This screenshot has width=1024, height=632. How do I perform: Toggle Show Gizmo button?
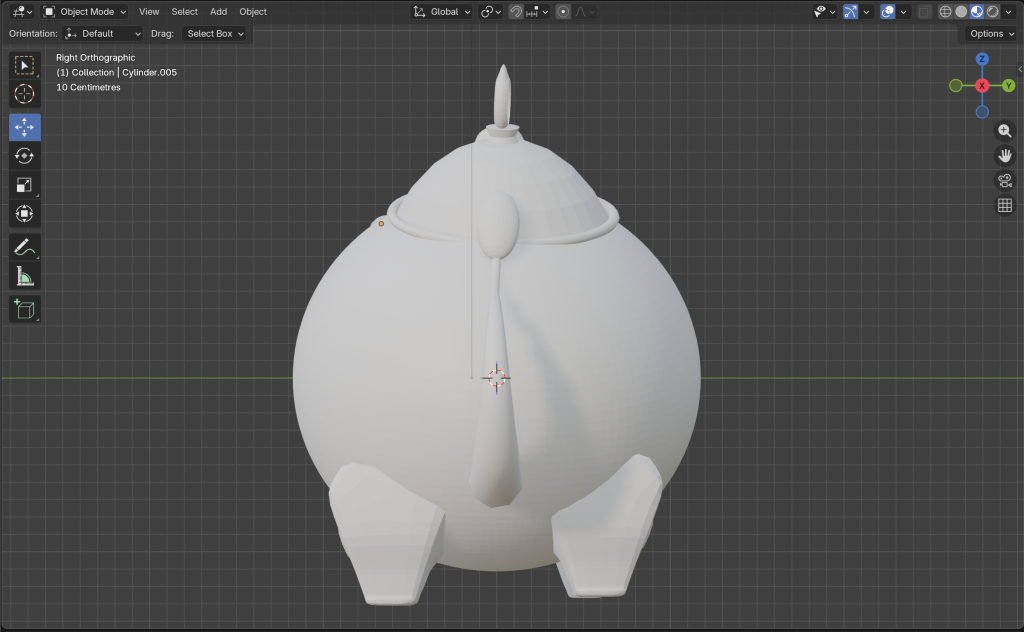(x=850, y=12)
